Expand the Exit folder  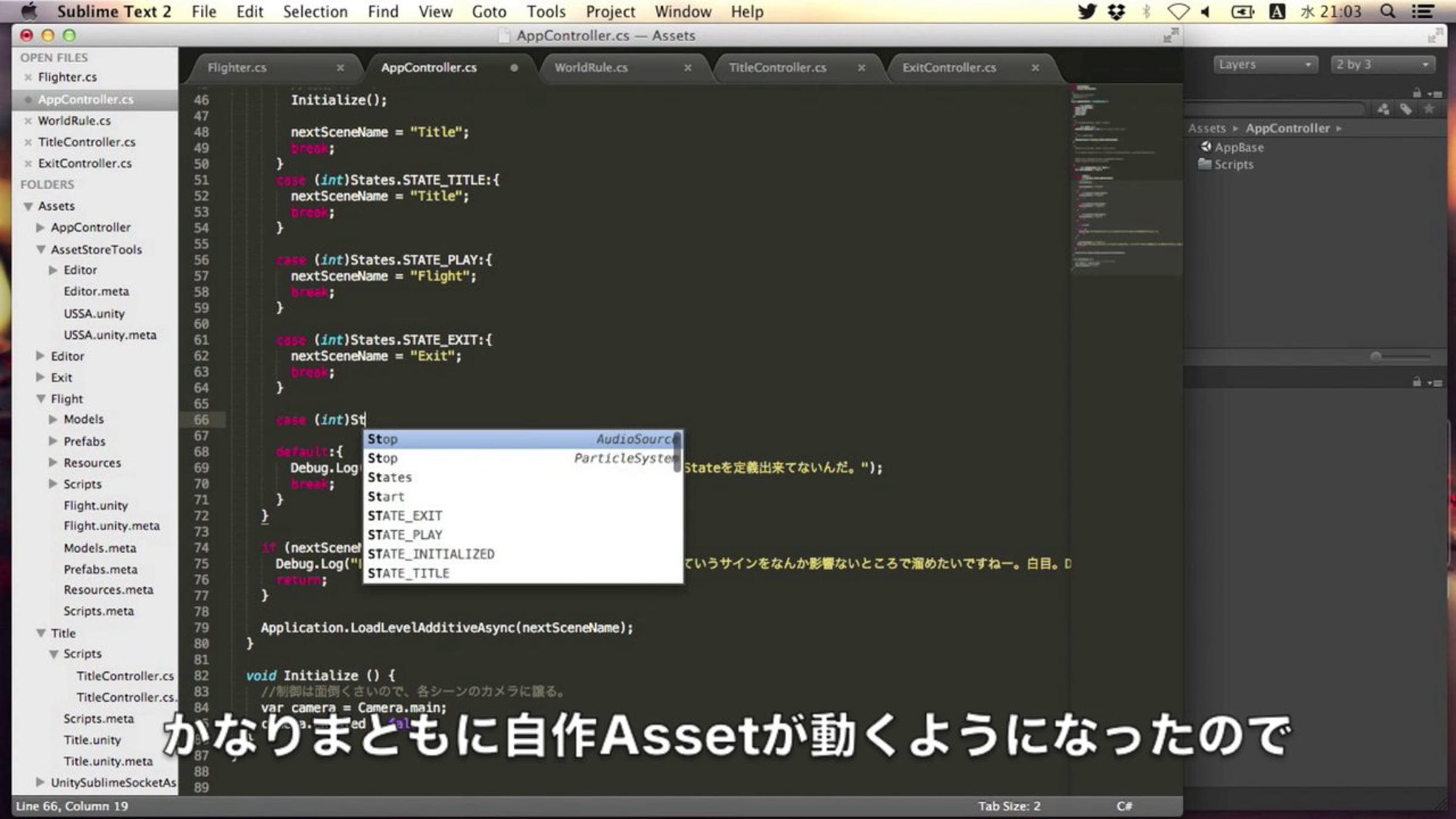[x=41, y=377]
